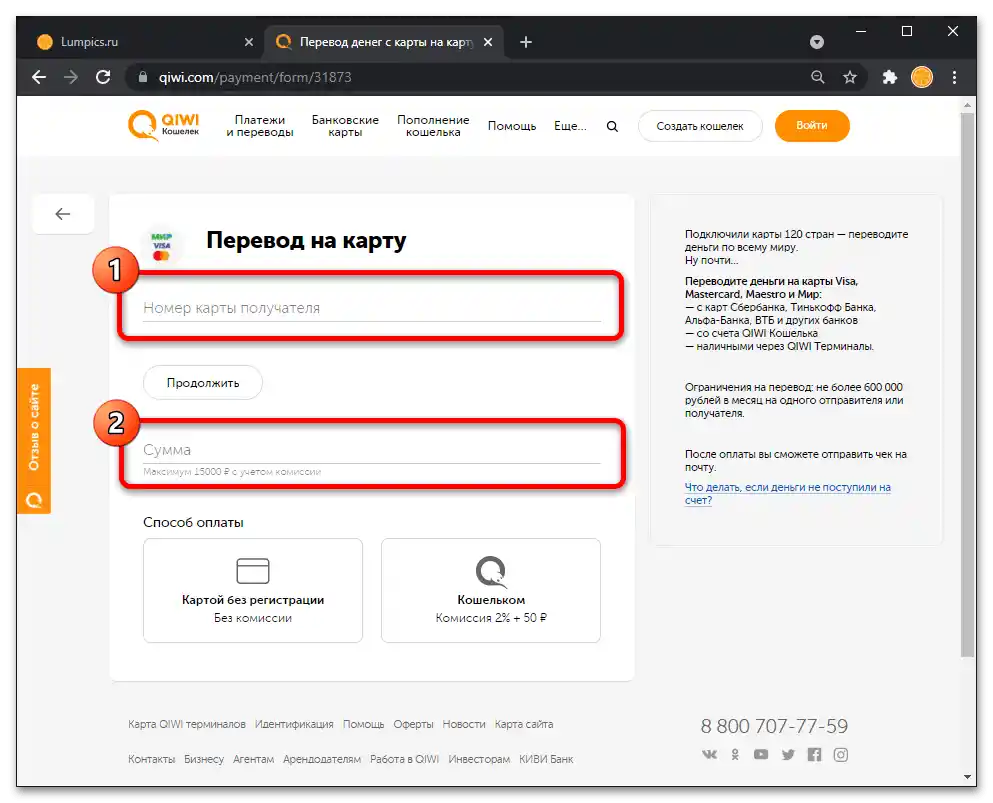Reload the page
The image size is (993, 803).
pos(103,77)
